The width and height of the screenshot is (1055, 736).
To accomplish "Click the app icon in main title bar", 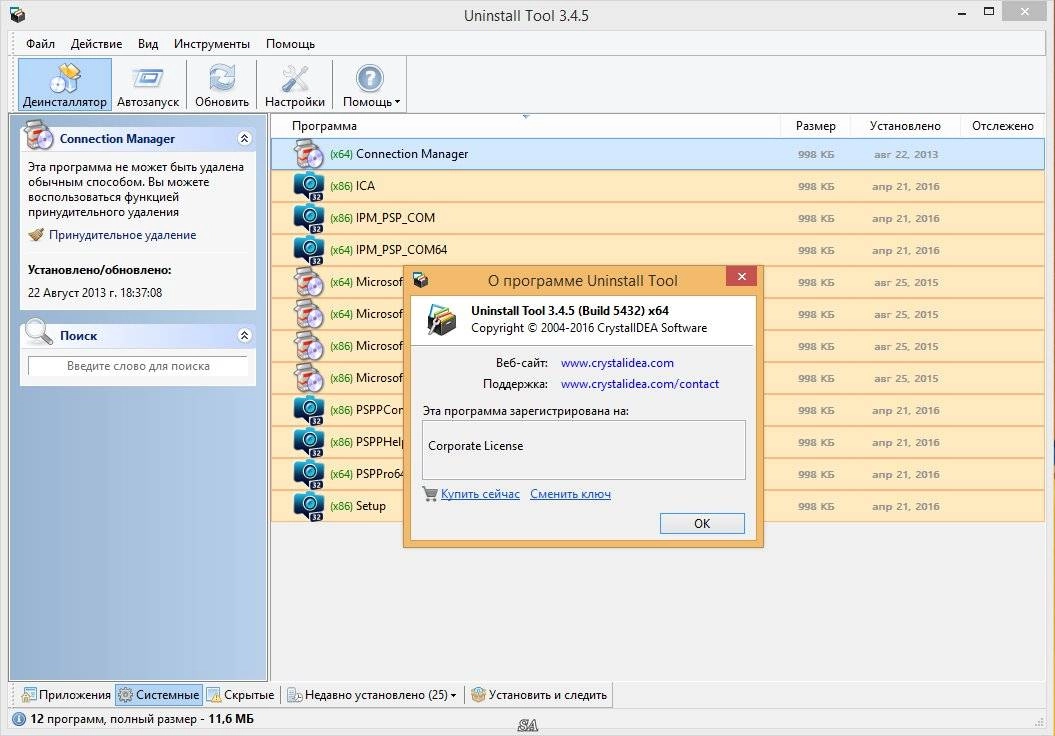I will (x=17, y=15).
